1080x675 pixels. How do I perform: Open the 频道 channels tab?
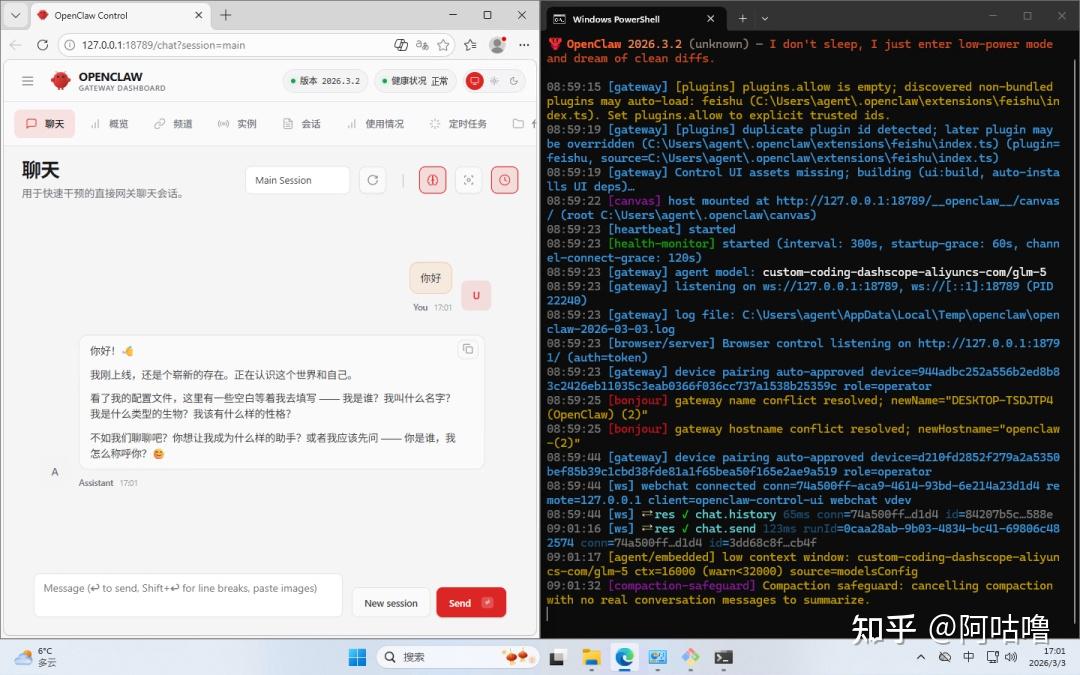tap(174, 124)
